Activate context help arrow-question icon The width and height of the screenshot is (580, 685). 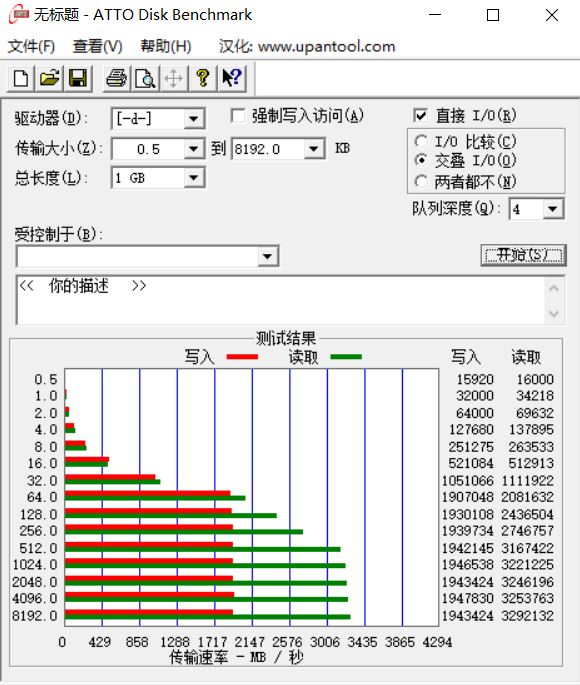click(231, 79)
